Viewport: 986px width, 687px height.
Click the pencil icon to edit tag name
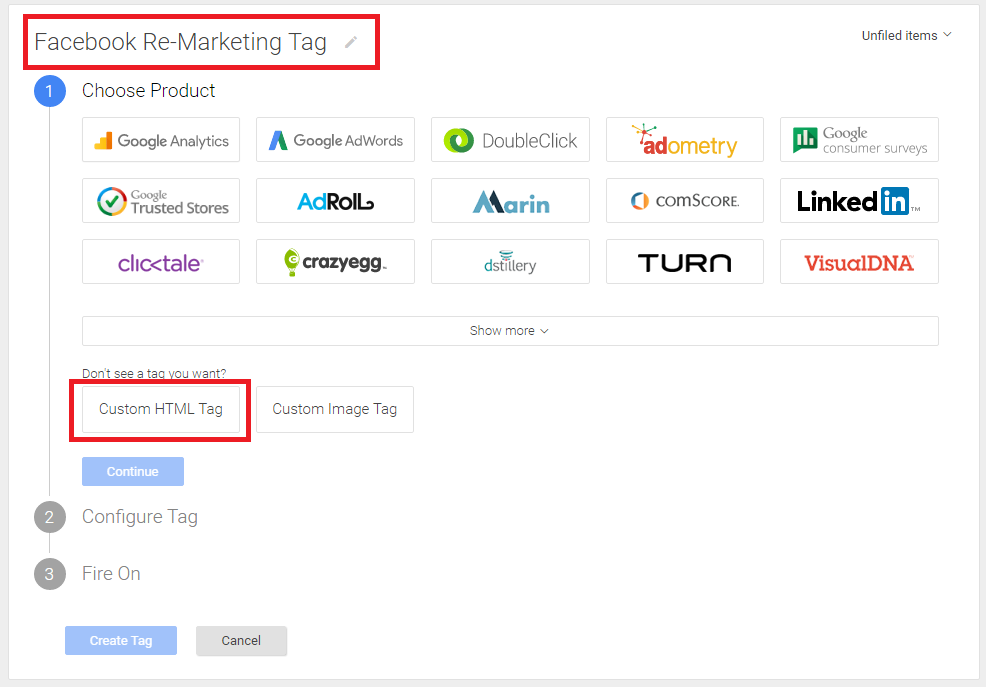click(x=350, y=42)
